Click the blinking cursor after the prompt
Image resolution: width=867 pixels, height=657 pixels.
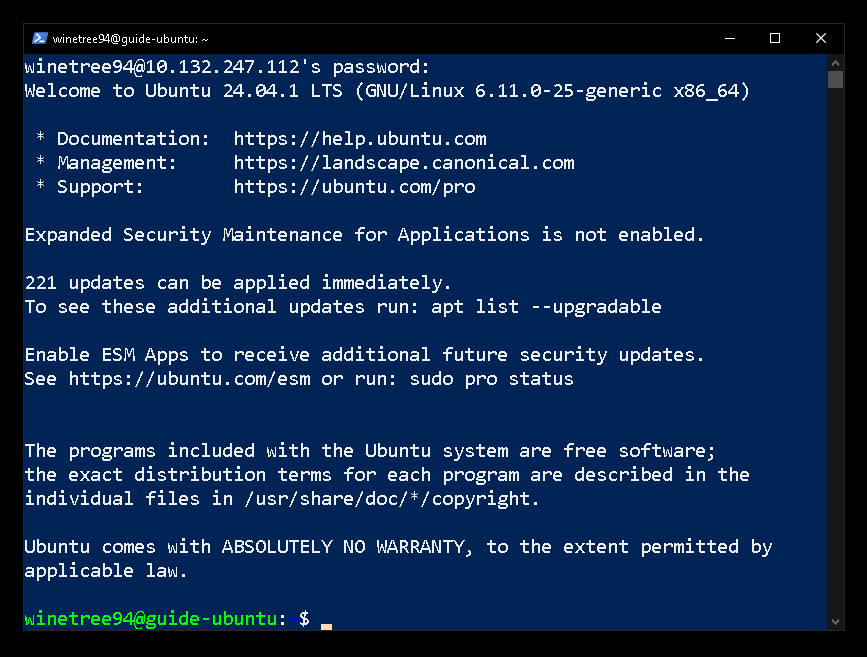tap(326, 626)
